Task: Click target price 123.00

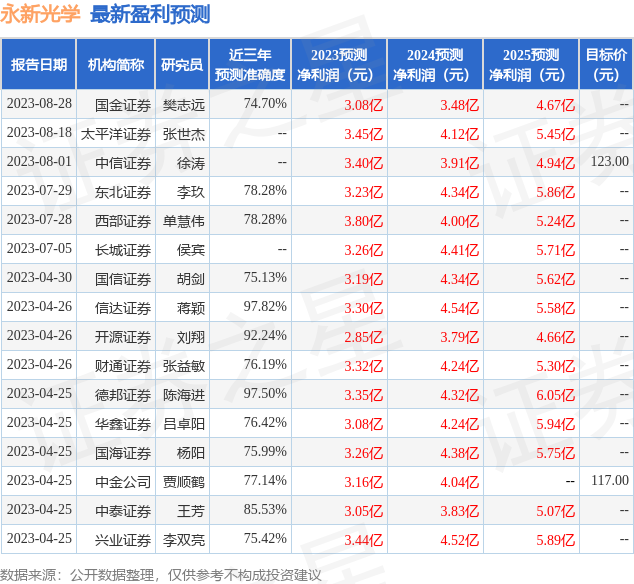Action: coord(610,162)
